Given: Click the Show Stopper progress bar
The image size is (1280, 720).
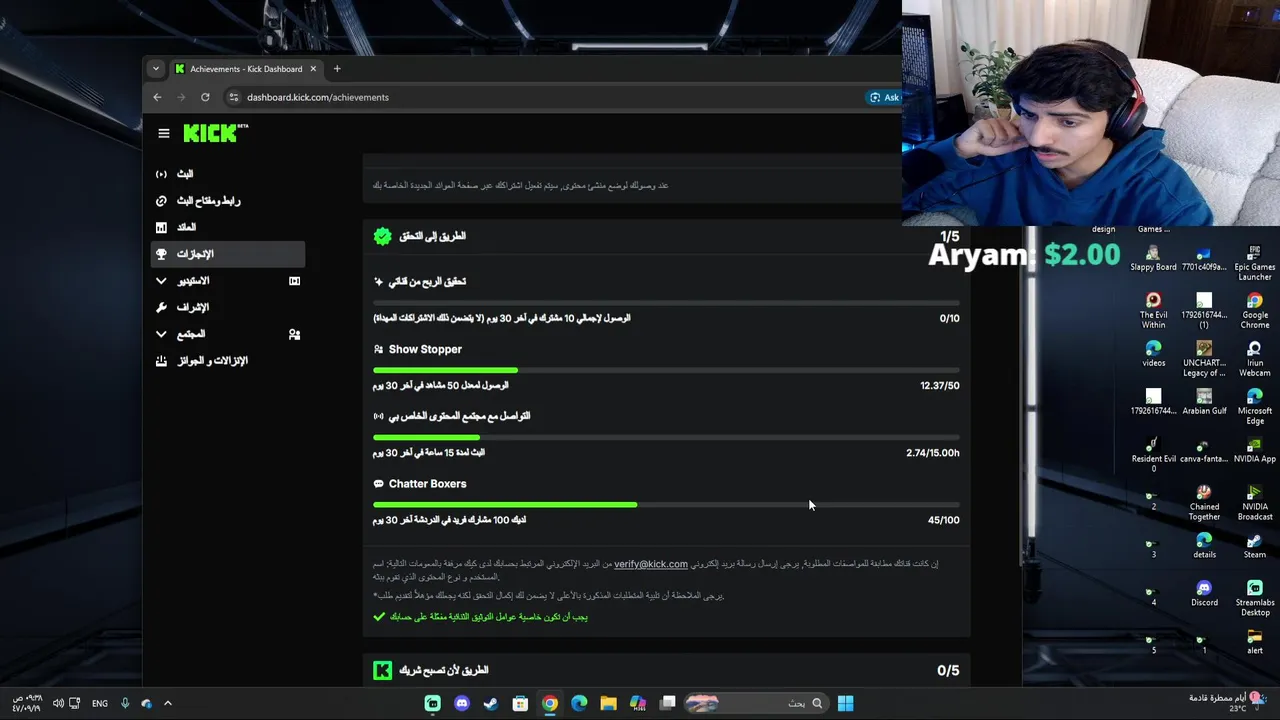Looking at the screenshot, I should 666,370.
